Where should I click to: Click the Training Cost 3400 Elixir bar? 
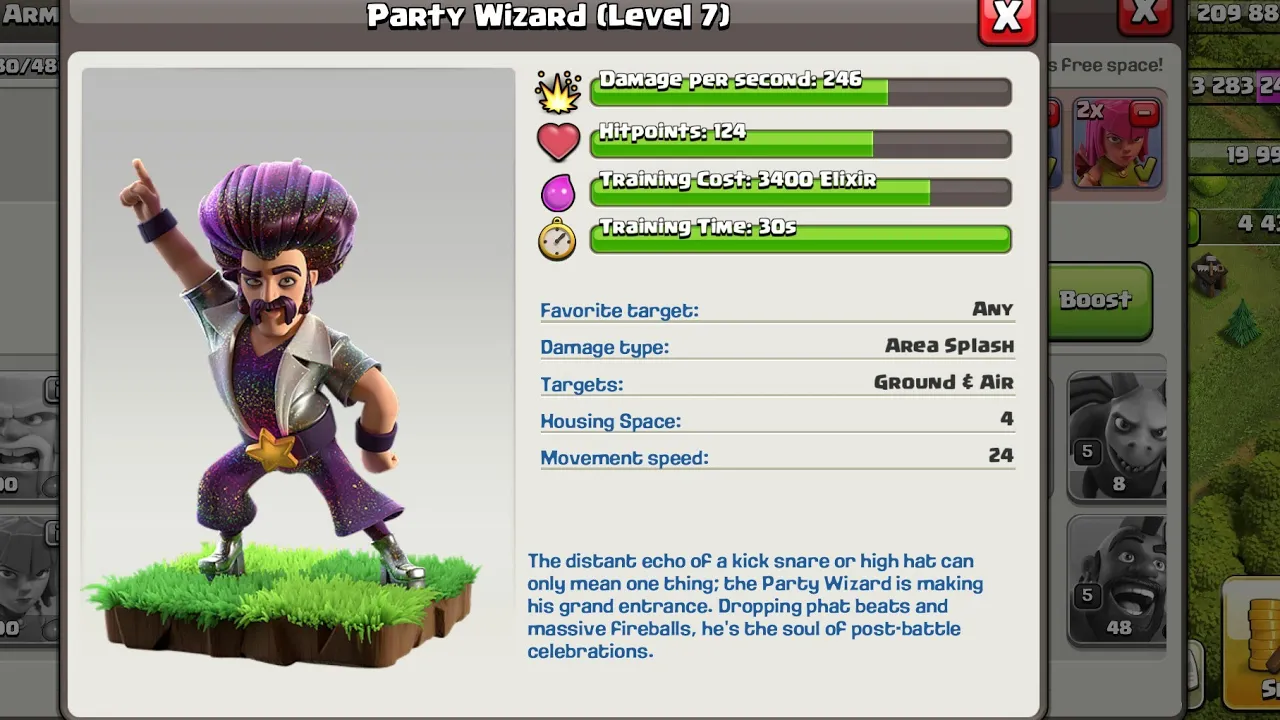tap(801, 188)
